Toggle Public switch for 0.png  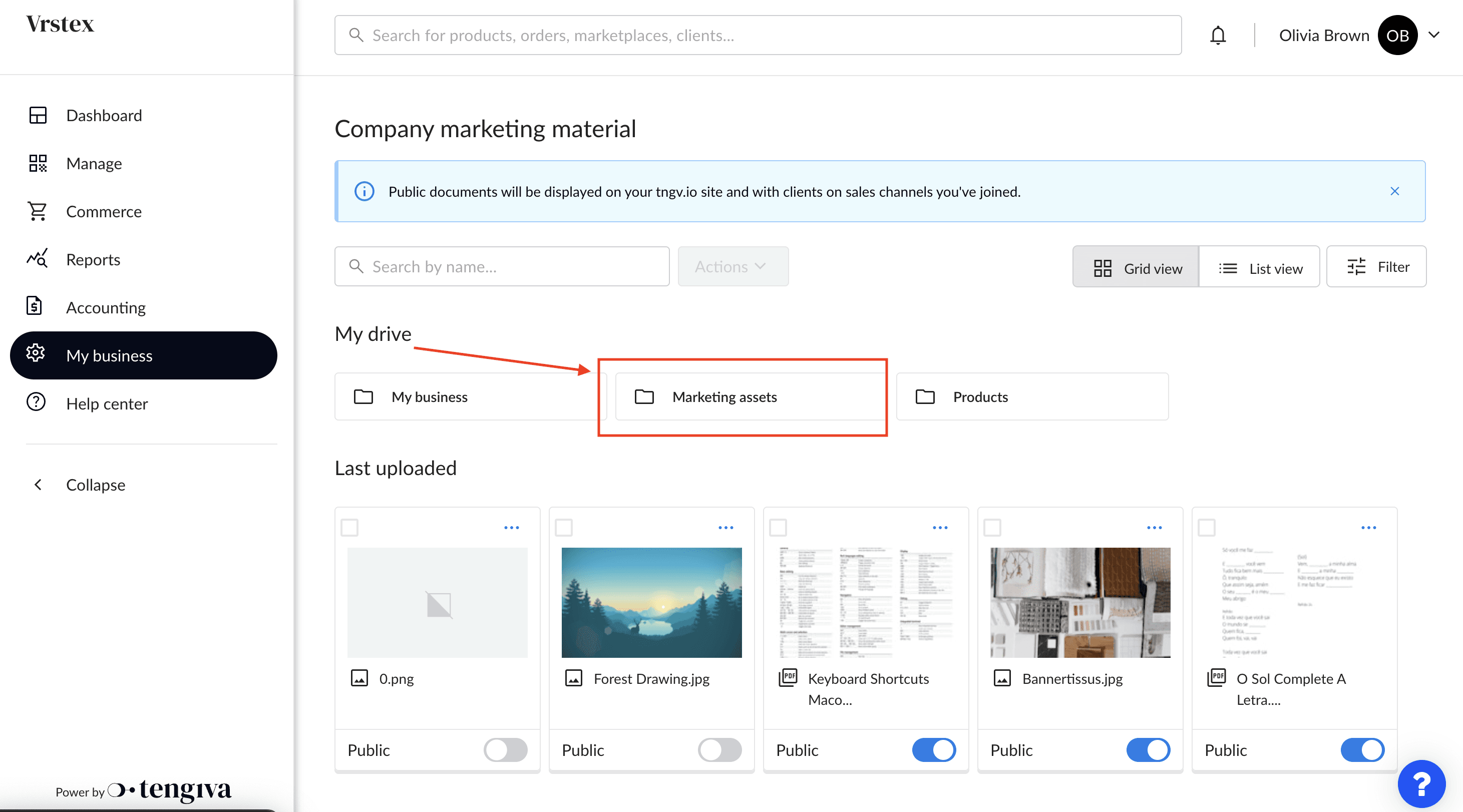click(505, 749)
